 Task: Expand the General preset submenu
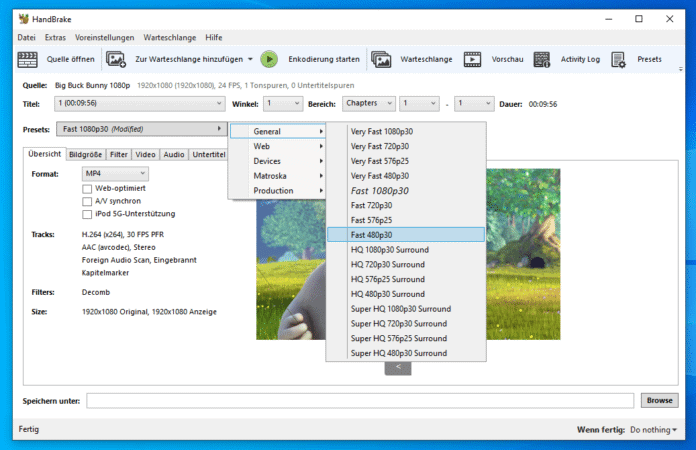coord(278,131)
